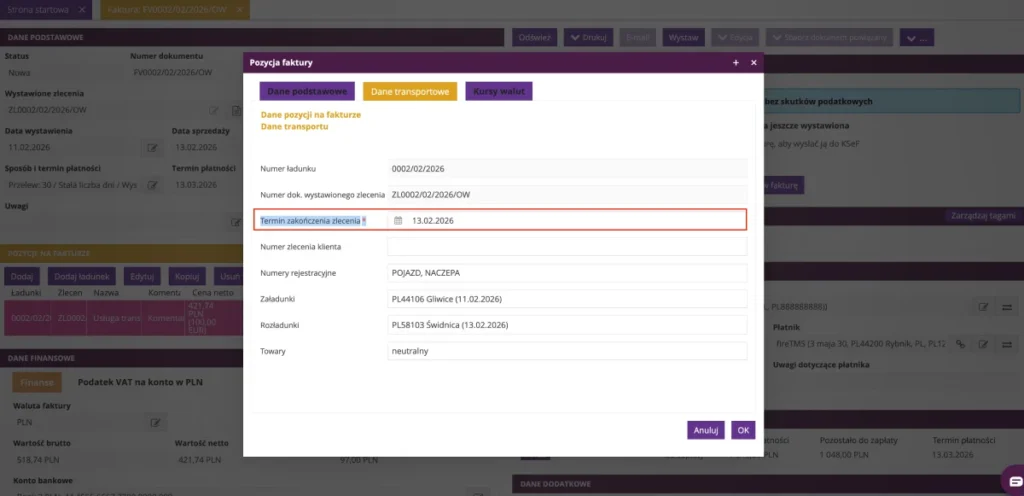1024x496 pixels.
Task: Click the Numer ładunku field
Action: tap(567, 168)
